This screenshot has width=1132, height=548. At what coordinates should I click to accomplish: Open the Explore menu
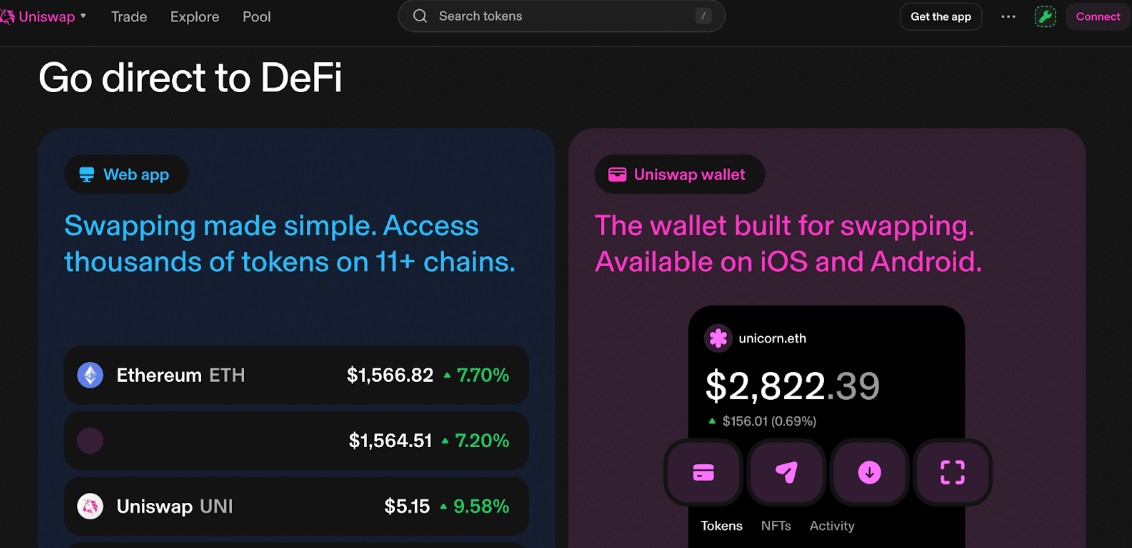(x=195, y=17)
